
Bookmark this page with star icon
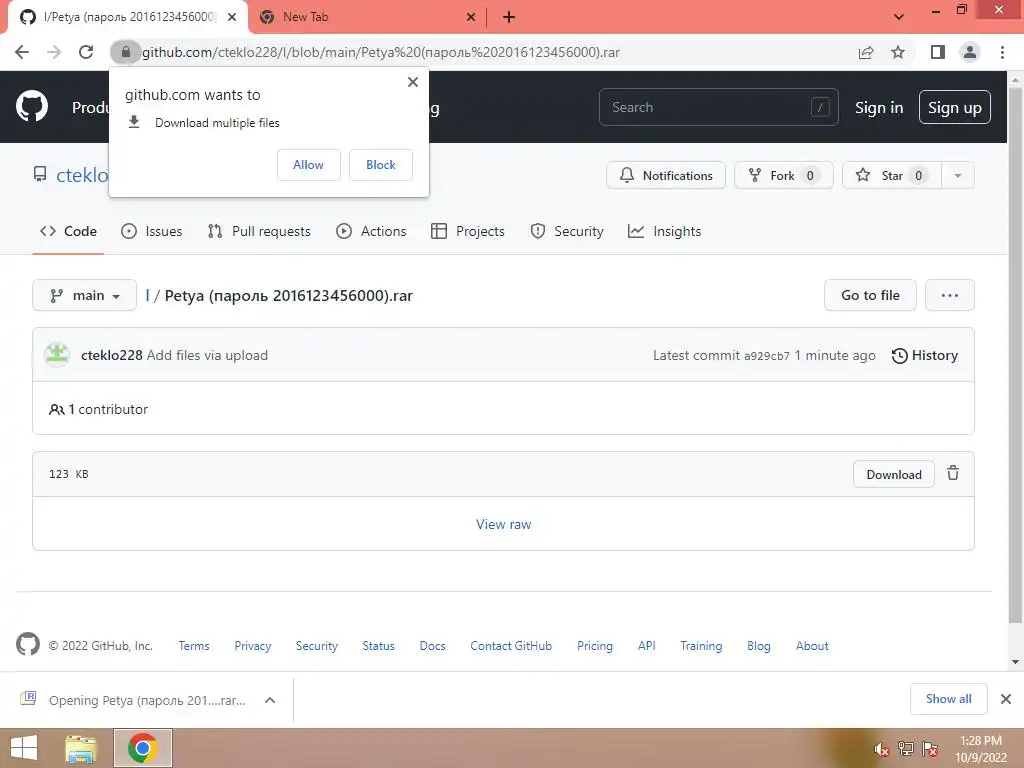coord(899,52)
